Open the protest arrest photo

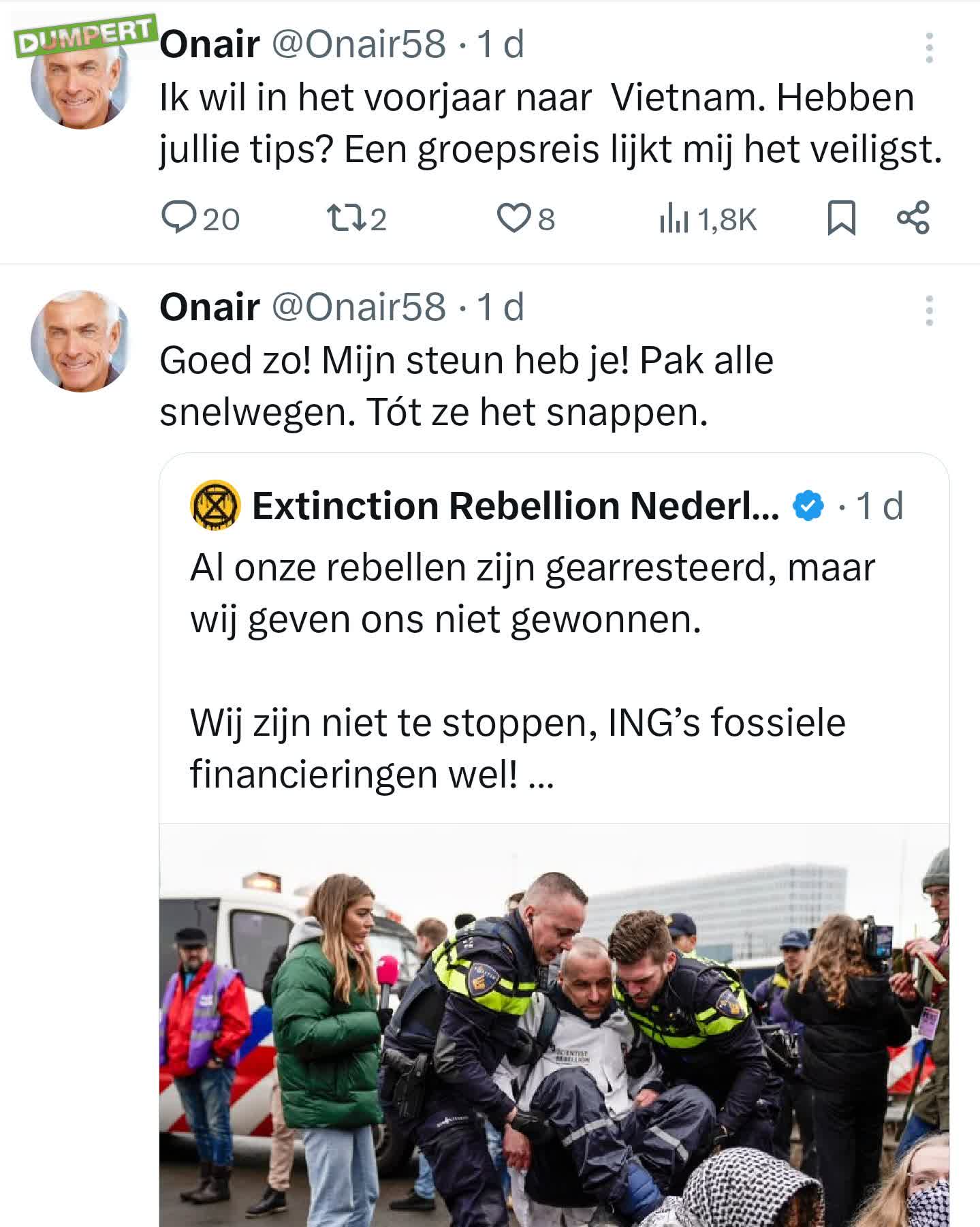click(554, 1025)
